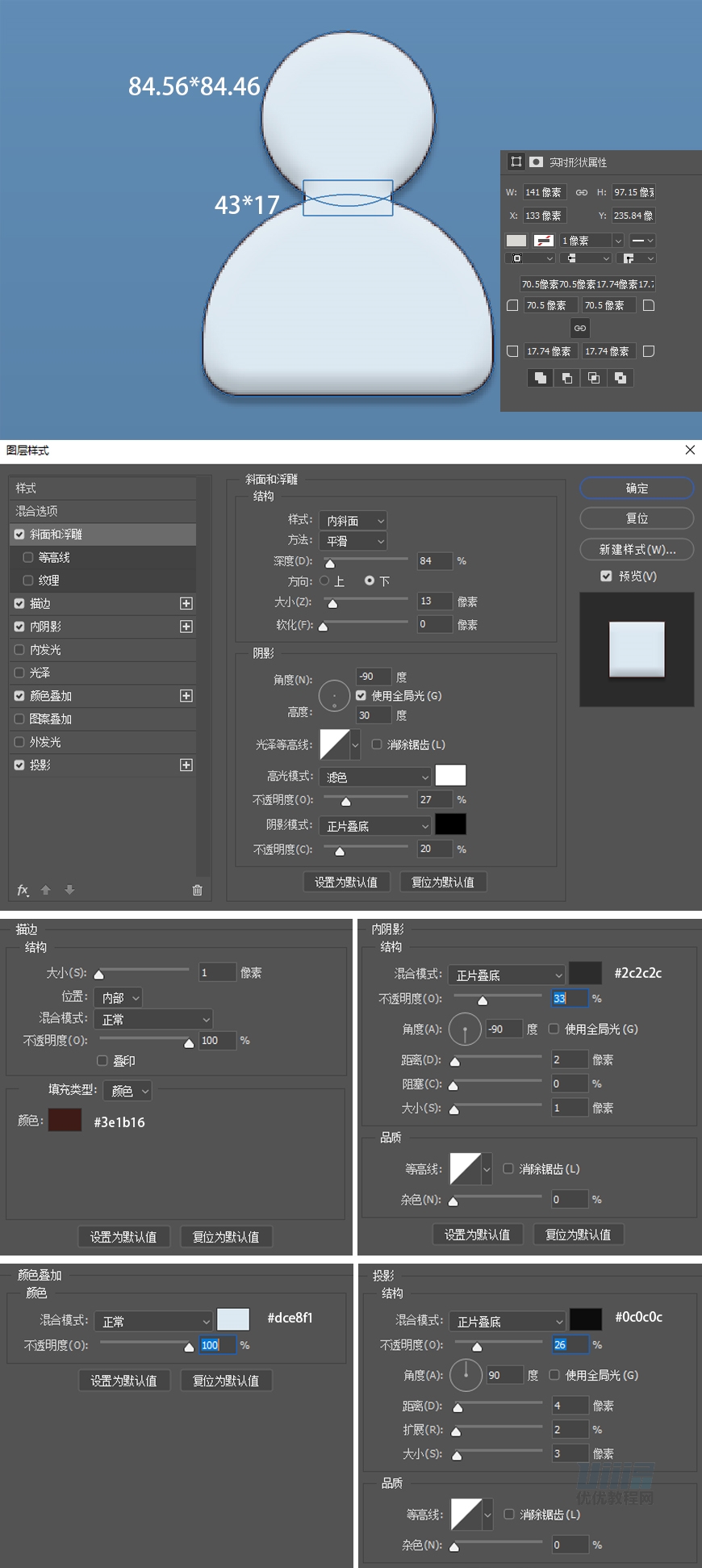702x1568 pixels.
Task: Add another 内阴影 effect with plus icon
Action: pos(186,627)
